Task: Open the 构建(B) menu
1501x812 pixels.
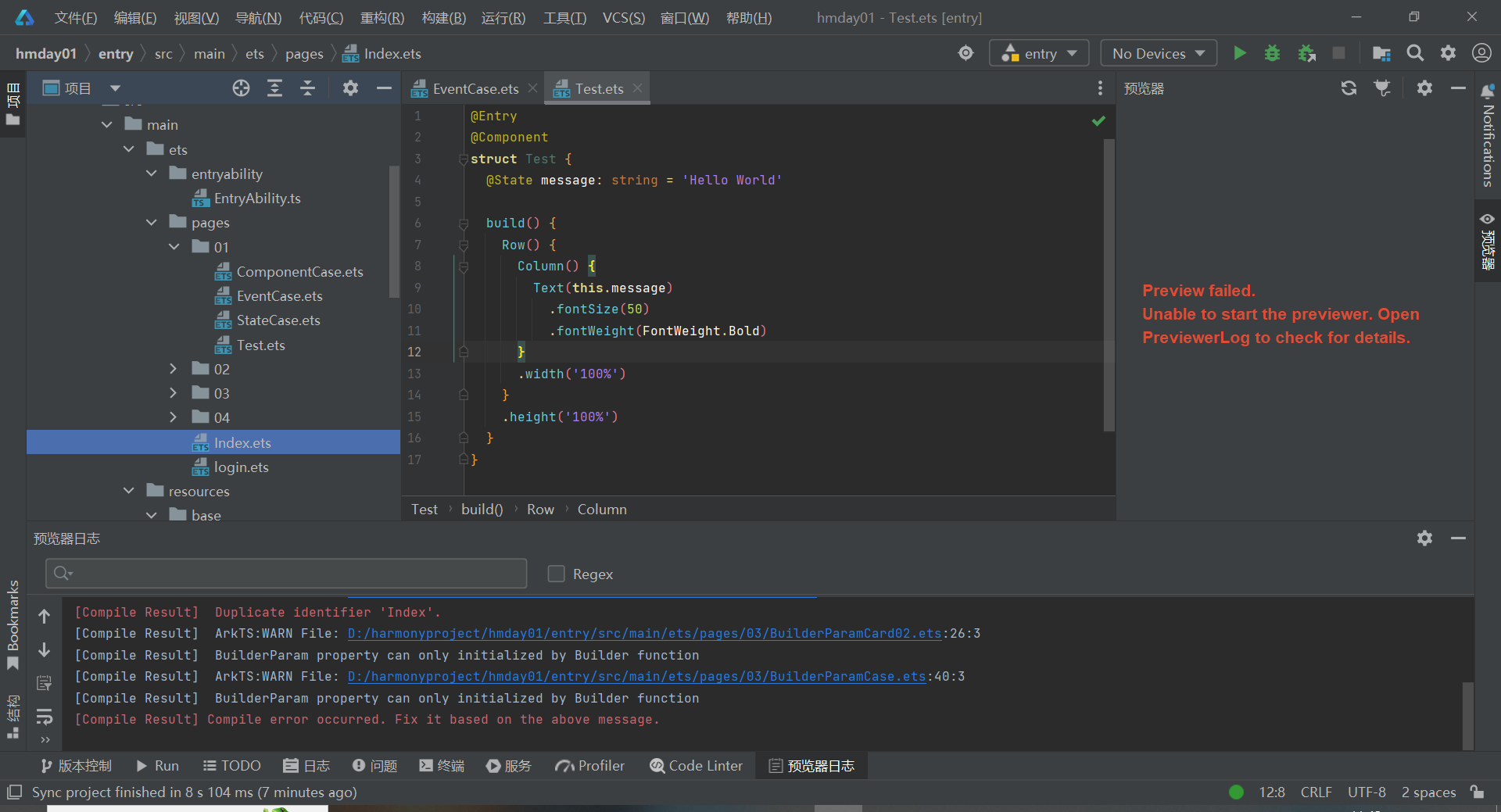Action: pos(444,18)
